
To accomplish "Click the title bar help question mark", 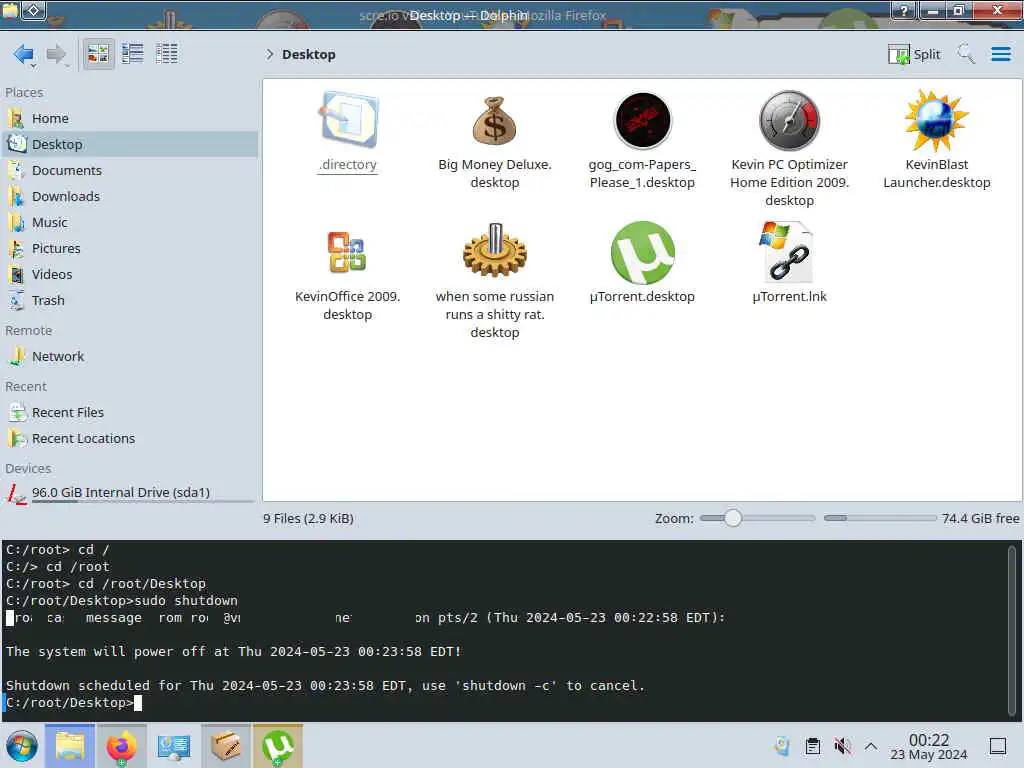I will [904, 10].
